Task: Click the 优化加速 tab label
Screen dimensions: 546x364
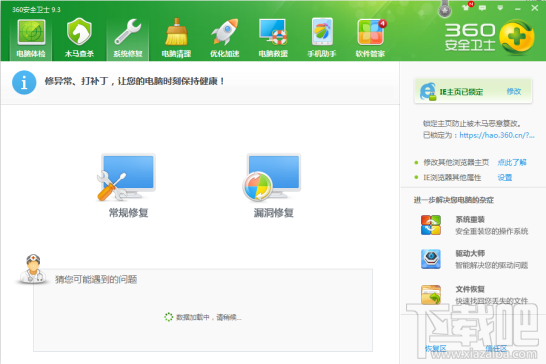Action: 225,54
